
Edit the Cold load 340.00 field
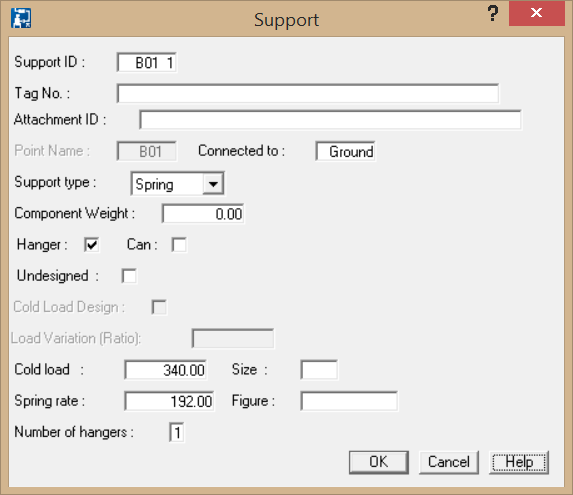coord(166,370)
